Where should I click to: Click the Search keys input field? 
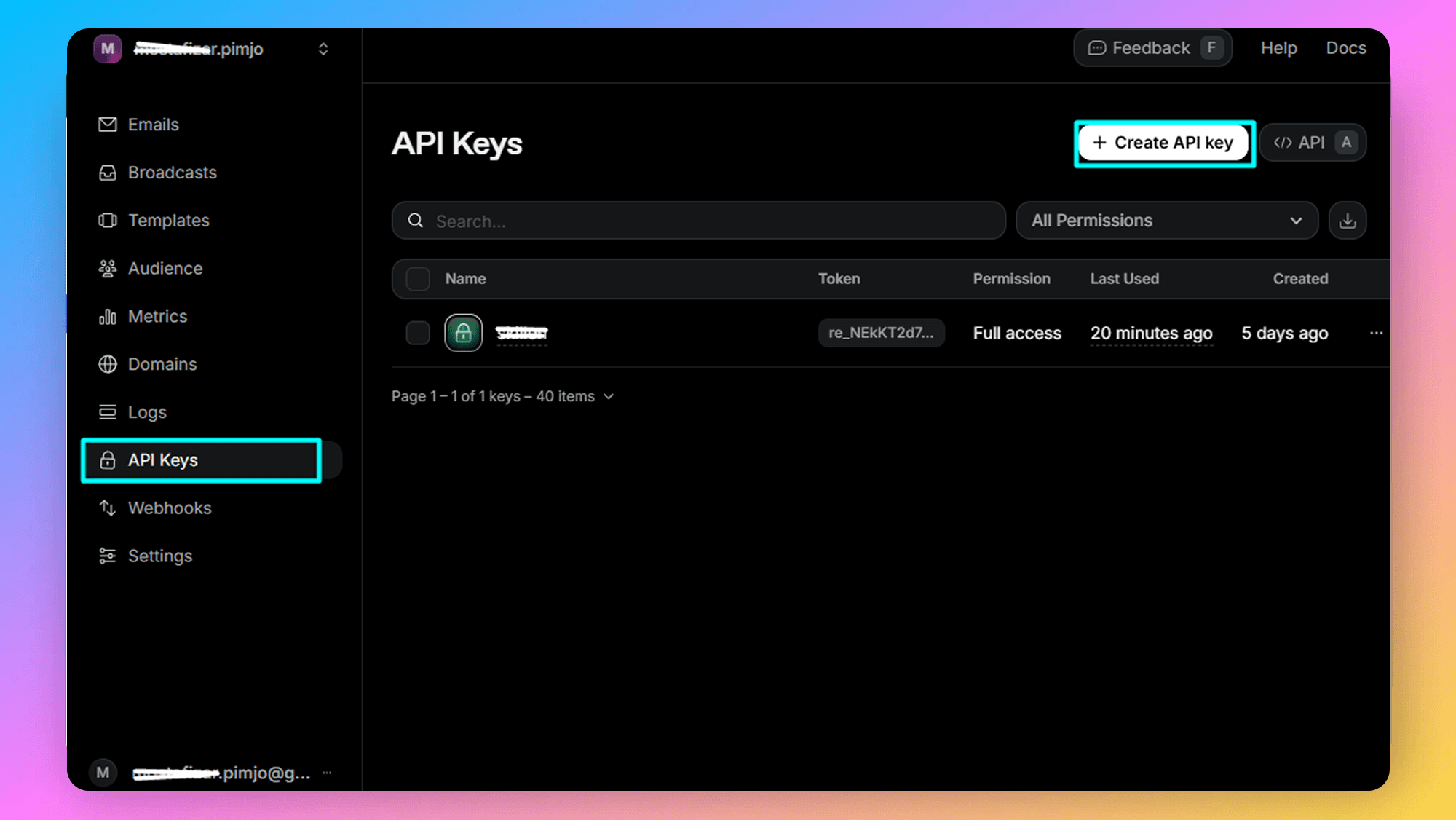point(699,221)
